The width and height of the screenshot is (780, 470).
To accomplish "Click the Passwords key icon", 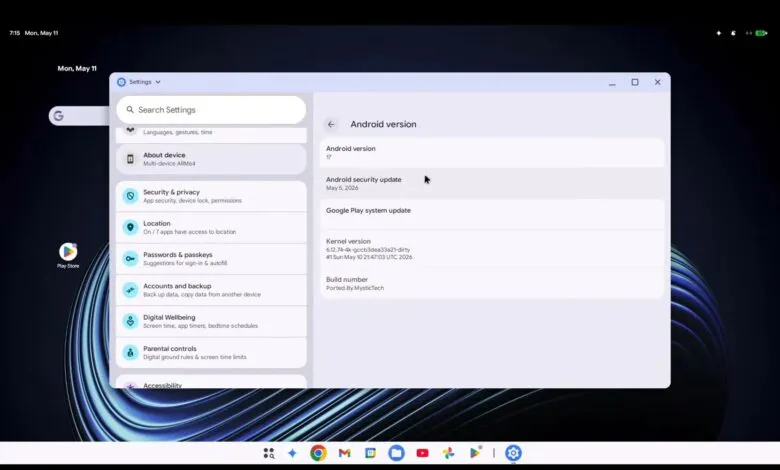I will click(x=130, y=259).
